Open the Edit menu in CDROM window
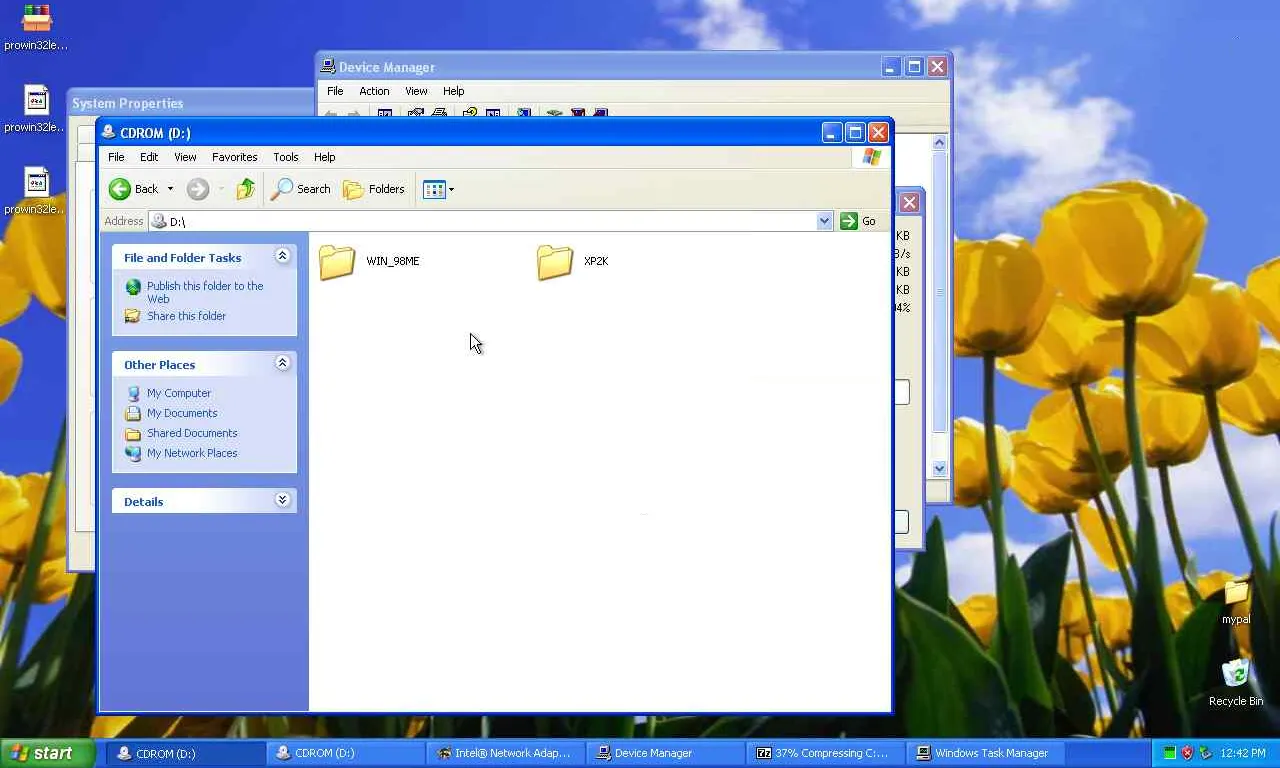This screenshot has width=1280, height=768. coord(149,157)
